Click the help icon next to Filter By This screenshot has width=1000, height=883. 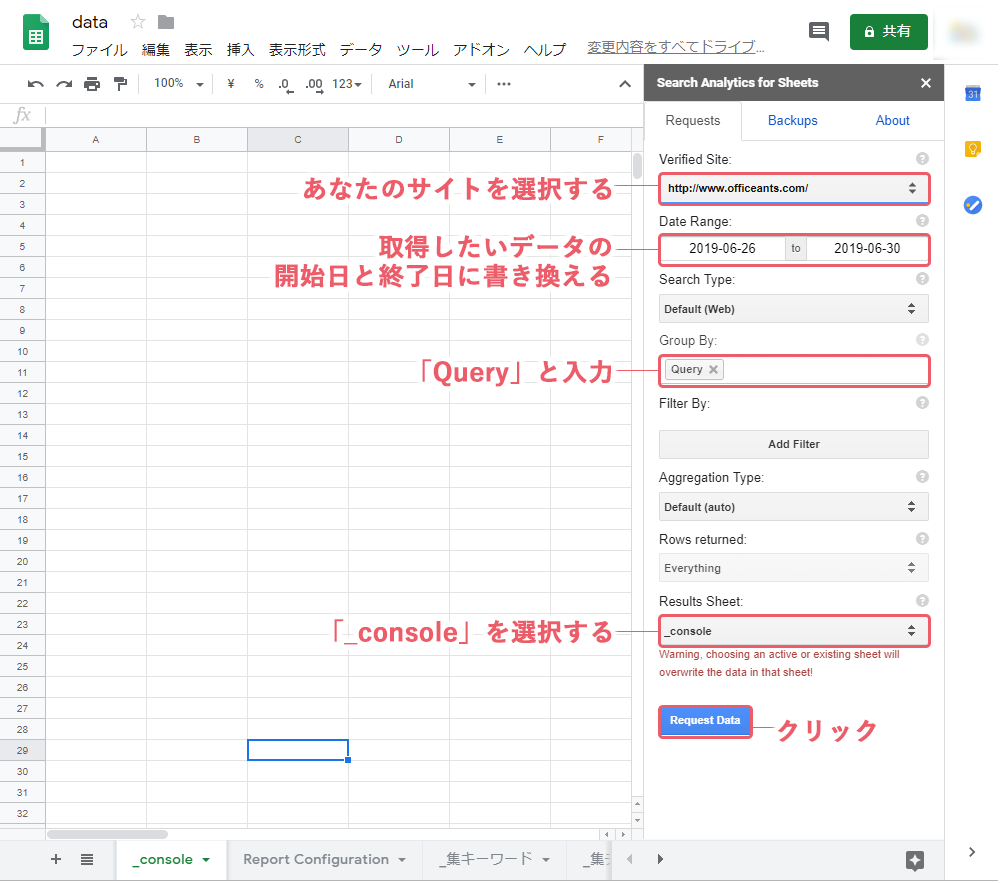coord(922,403)
